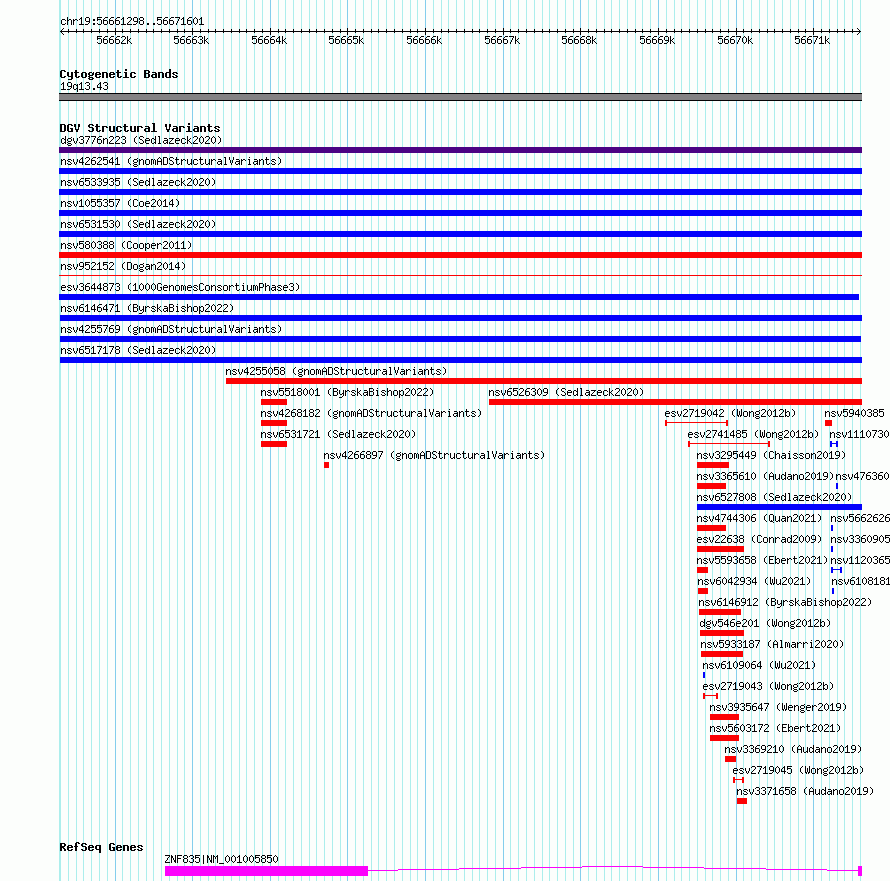Select the nsv4262541 gnomAD variant label
The height and width of the screenshot is (881, 890).
coord(171,161)
